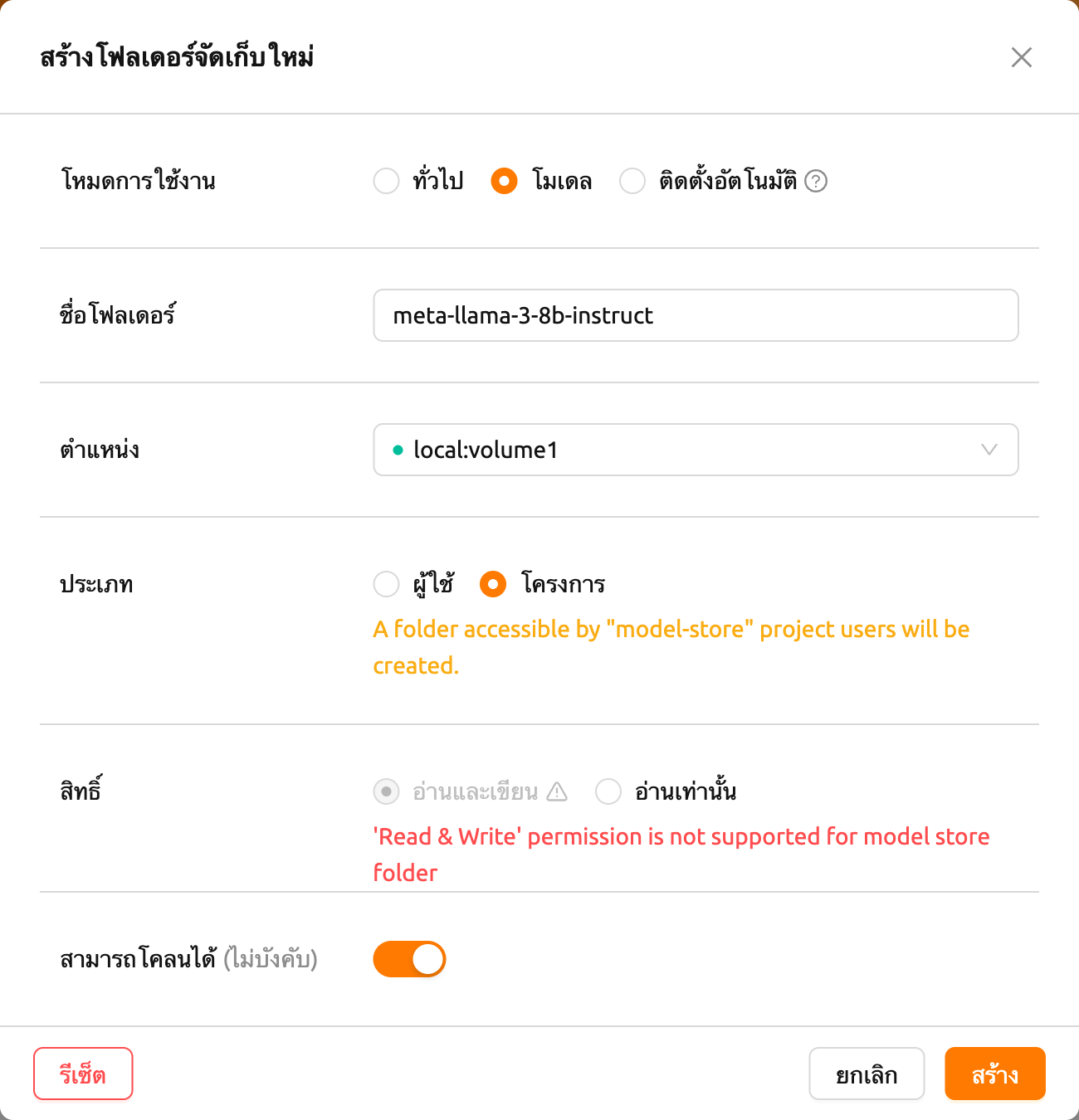The width and height of the screenshot is (1079, 1120).
Task: Click the warning triangle next to อ่านและเขียน
Action: point(557,791)
